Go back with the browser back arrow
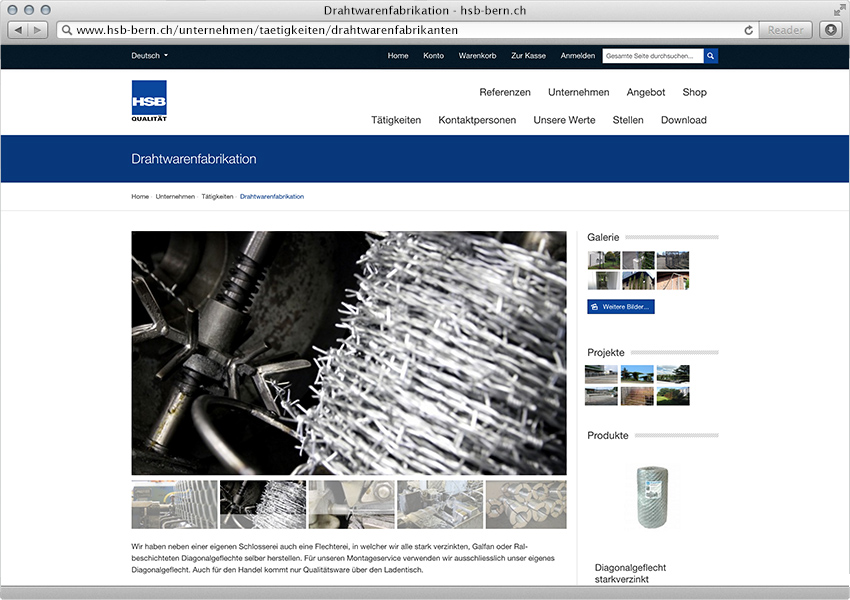The width and height of the screenshot is (850, 600). pos(18,30)
